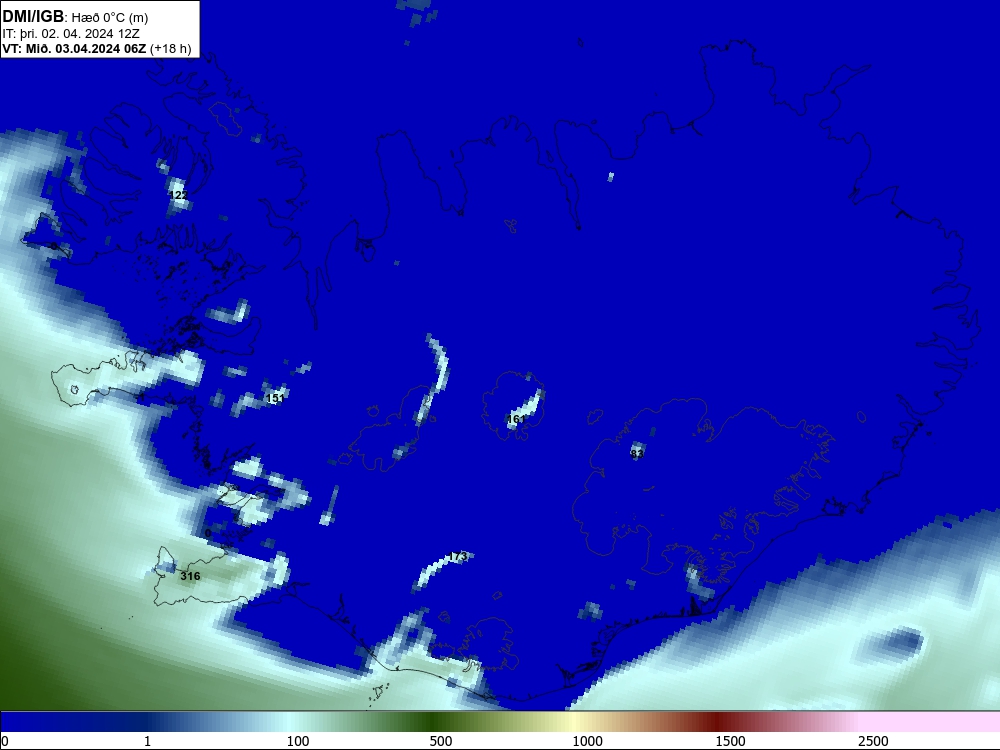
Task: Click the DMI/IGB title text
Action: click(x=33, y=17)
